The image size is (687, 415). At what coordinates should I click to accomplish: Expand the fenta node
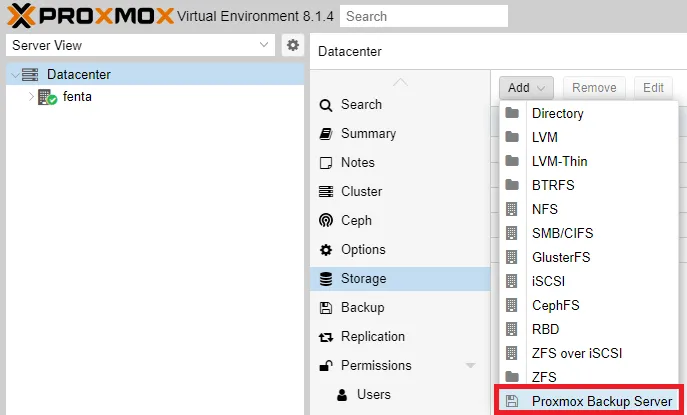click(31, 96)
